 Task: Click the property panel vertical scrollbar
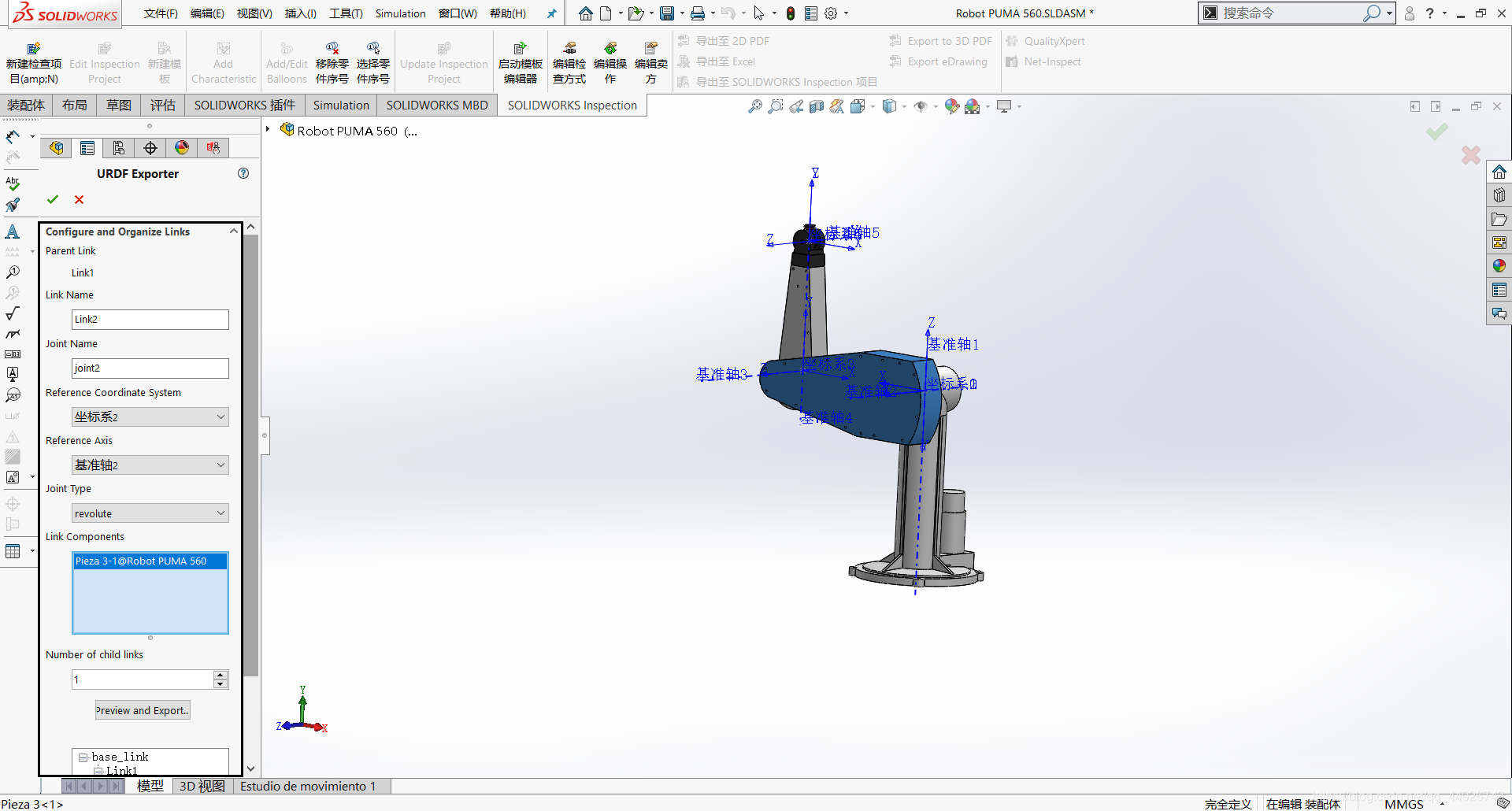point(250,455)
